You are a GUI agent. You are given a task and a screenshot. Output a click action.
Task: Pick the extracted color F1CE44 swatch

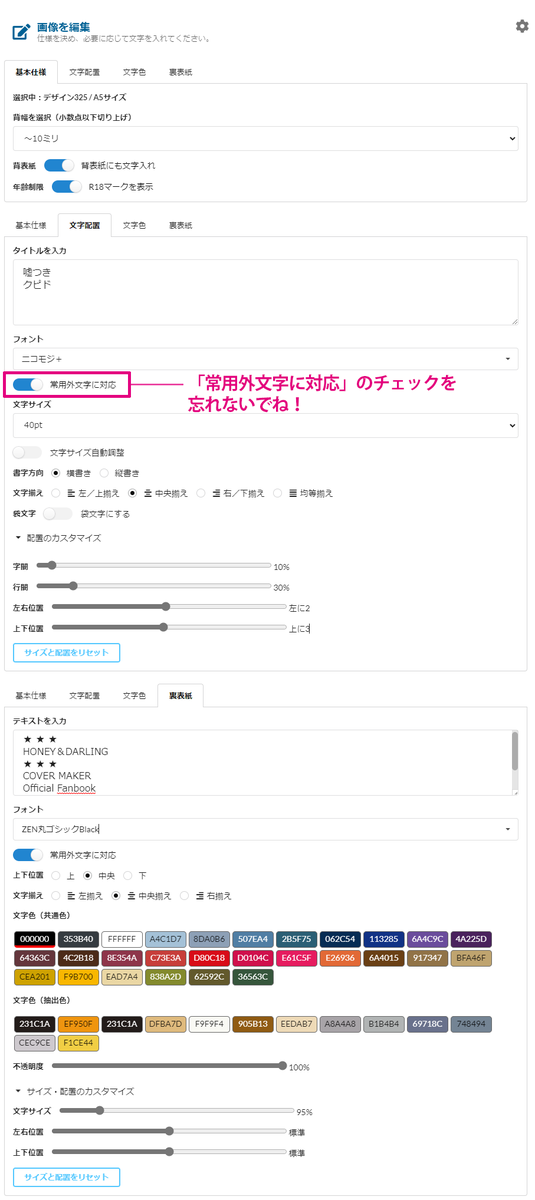[x=78, y=1043]
